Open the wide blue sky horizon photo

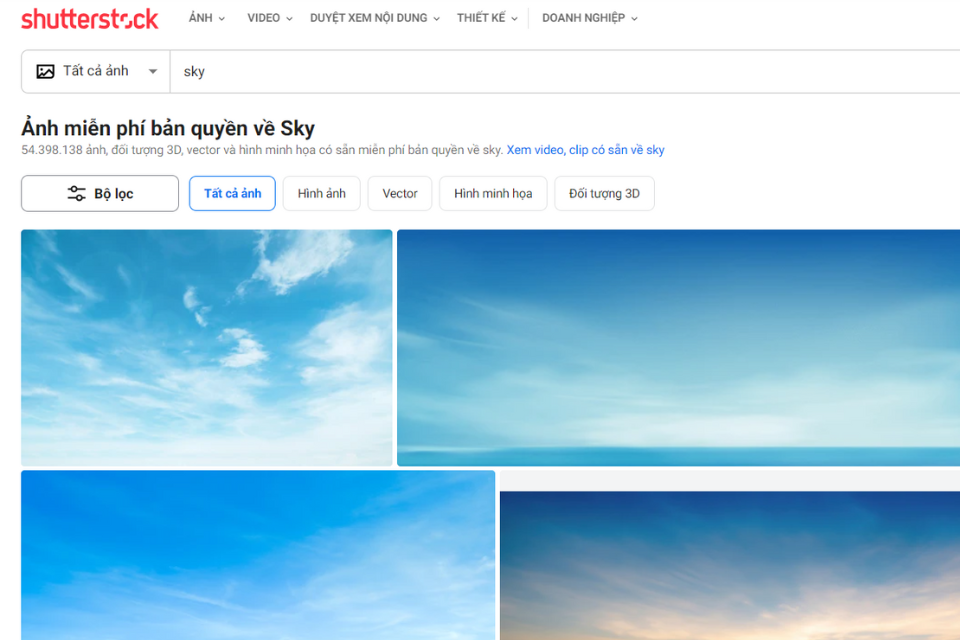pyautogui.click(x=678, y=348)
